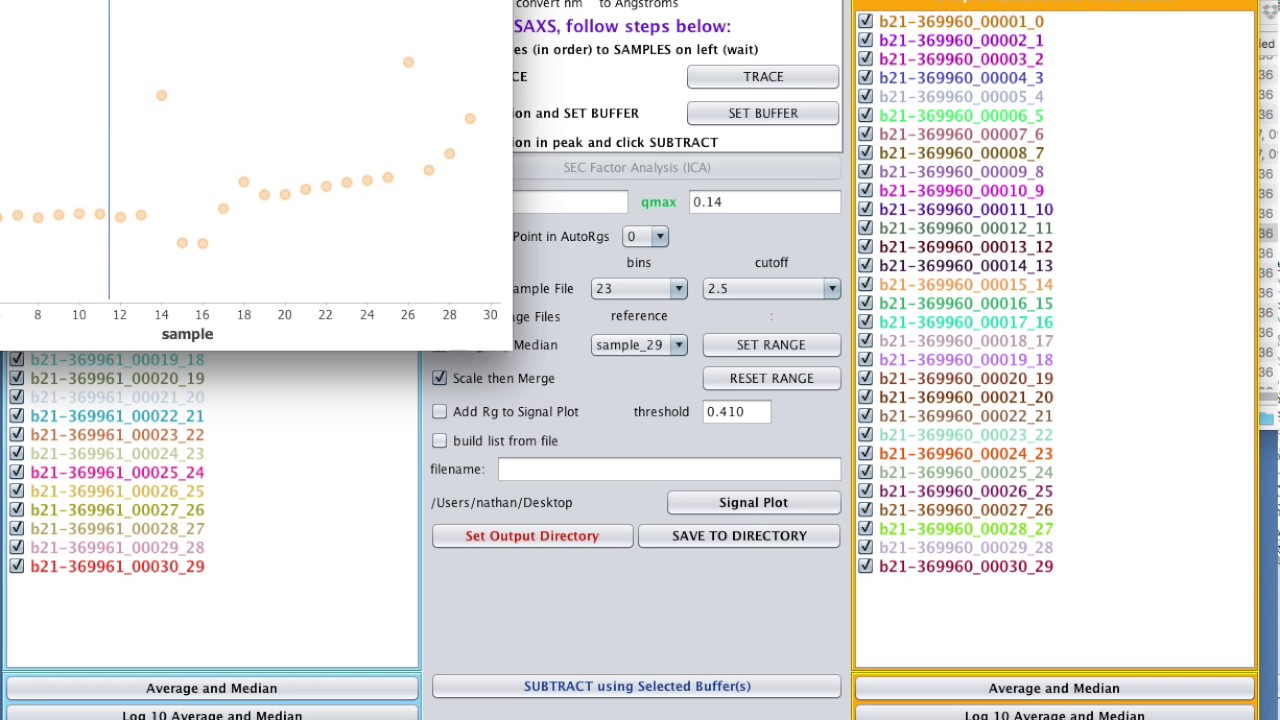Screen dimensions: 1280x720
Task: Select file b21-369960_00003_2
Action: (x=961, y=59)
